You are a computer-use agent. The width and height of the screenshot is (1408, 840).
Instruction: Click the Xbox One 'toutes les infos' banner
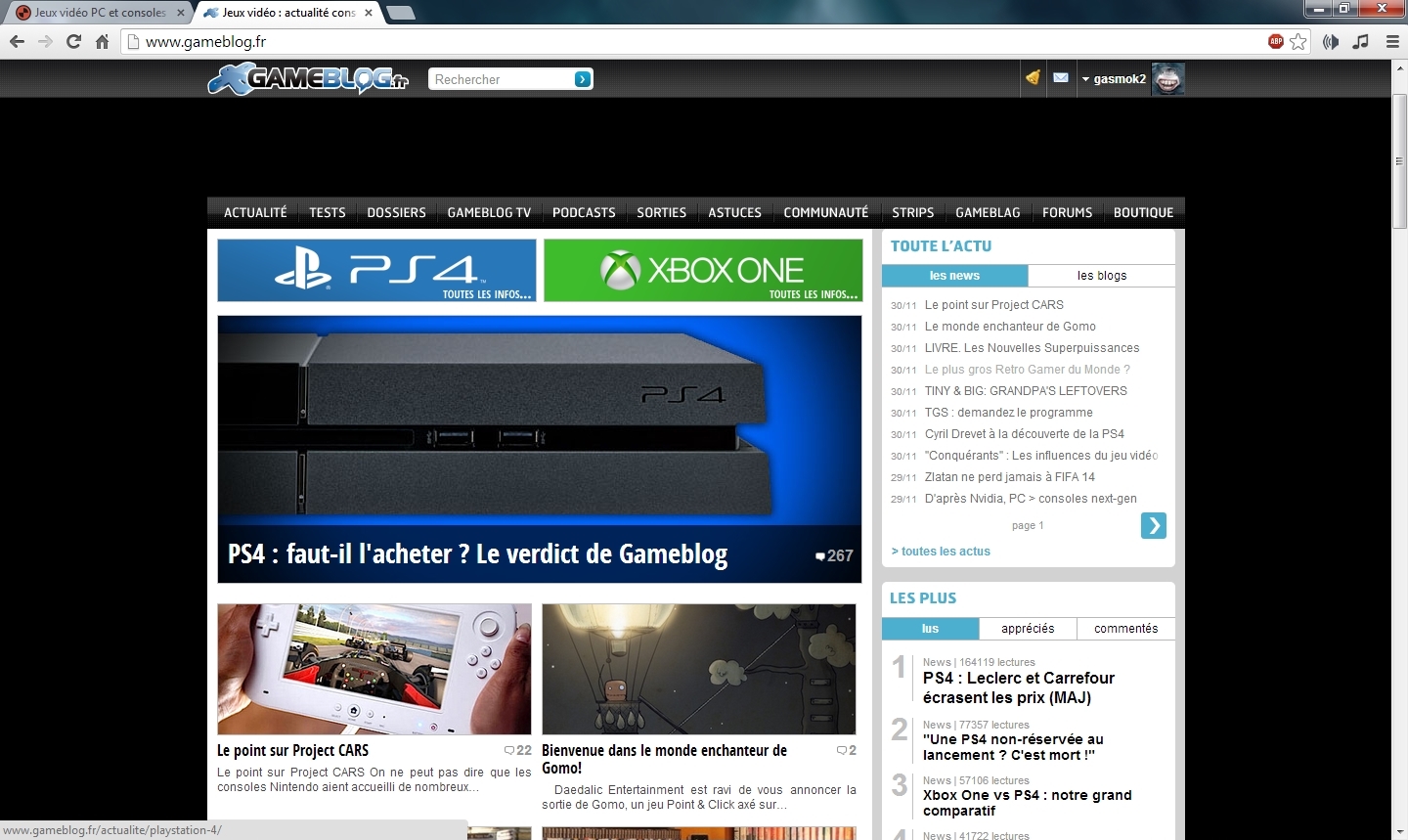(703, 270)
